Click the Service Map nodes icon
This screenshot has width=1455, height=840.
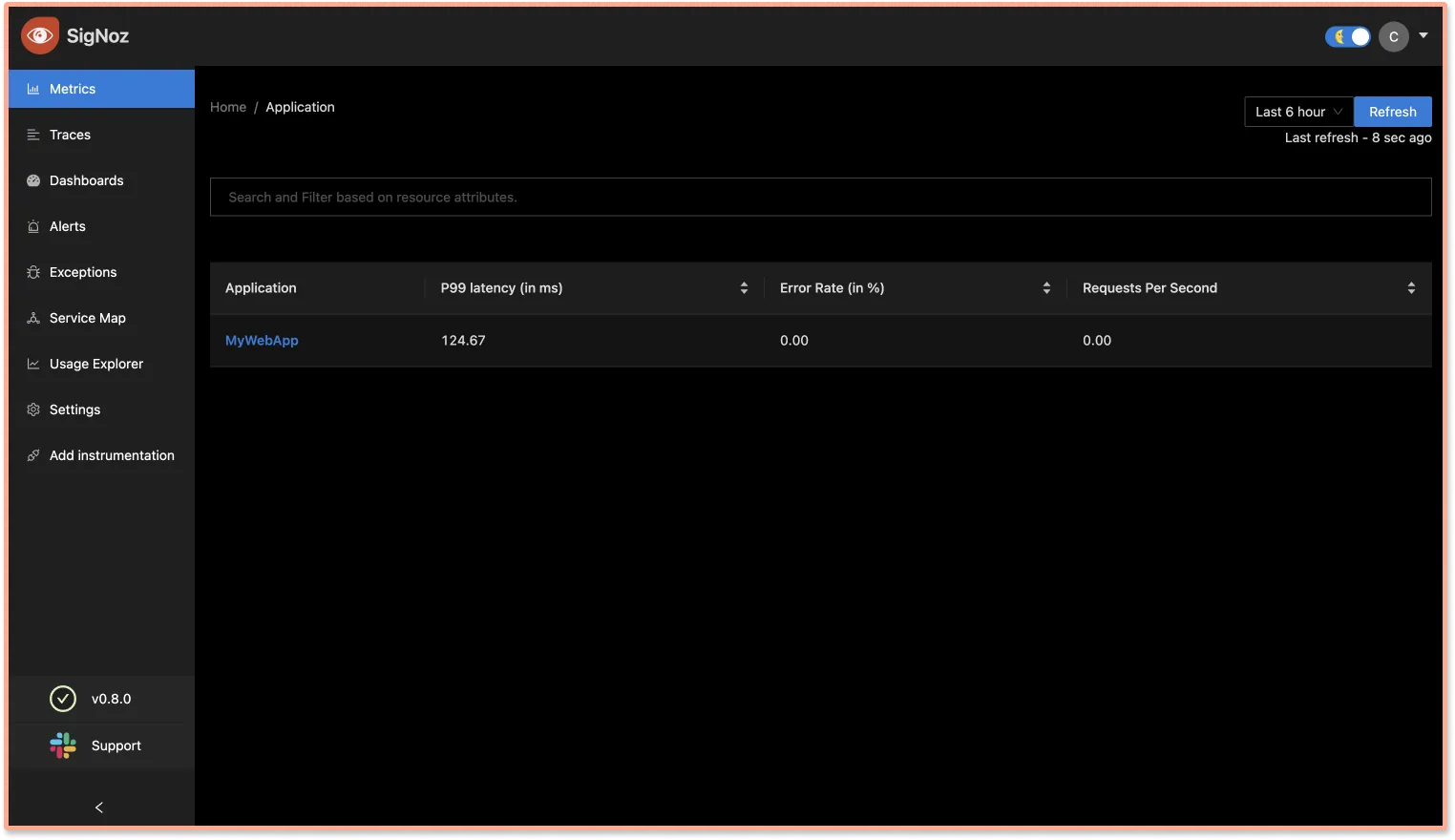33,318
